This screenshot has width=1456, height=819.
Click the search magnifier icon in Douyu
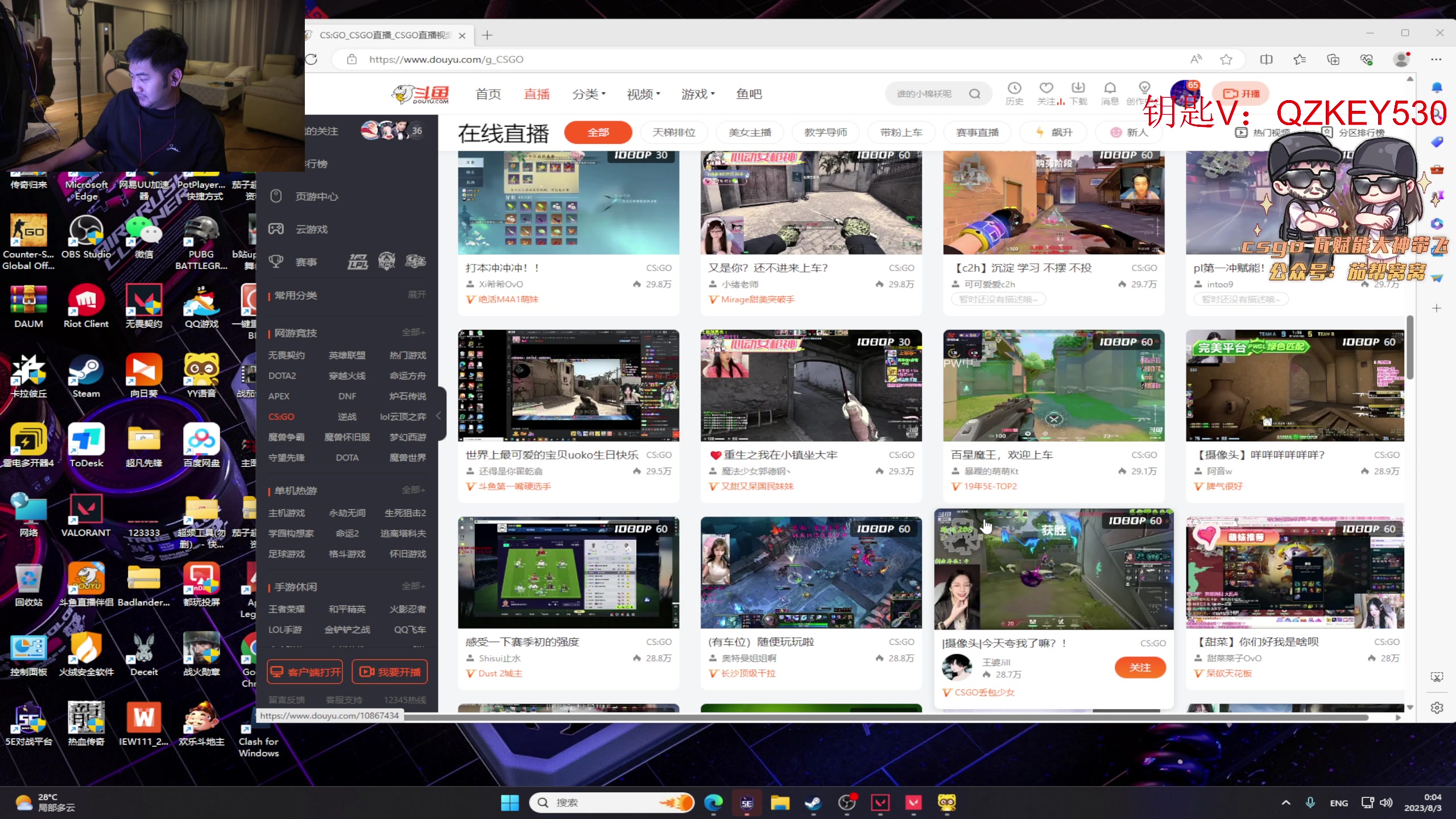pos(975,94)
